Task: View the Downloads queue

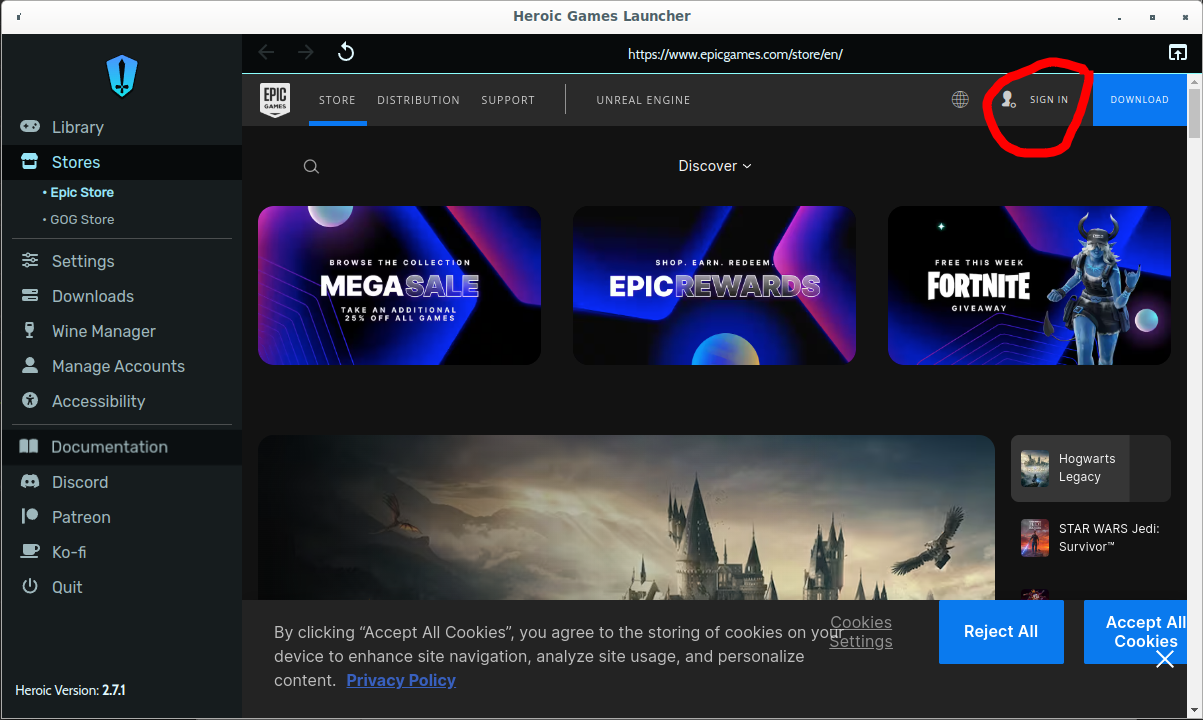Action: [x=93, y=296]
